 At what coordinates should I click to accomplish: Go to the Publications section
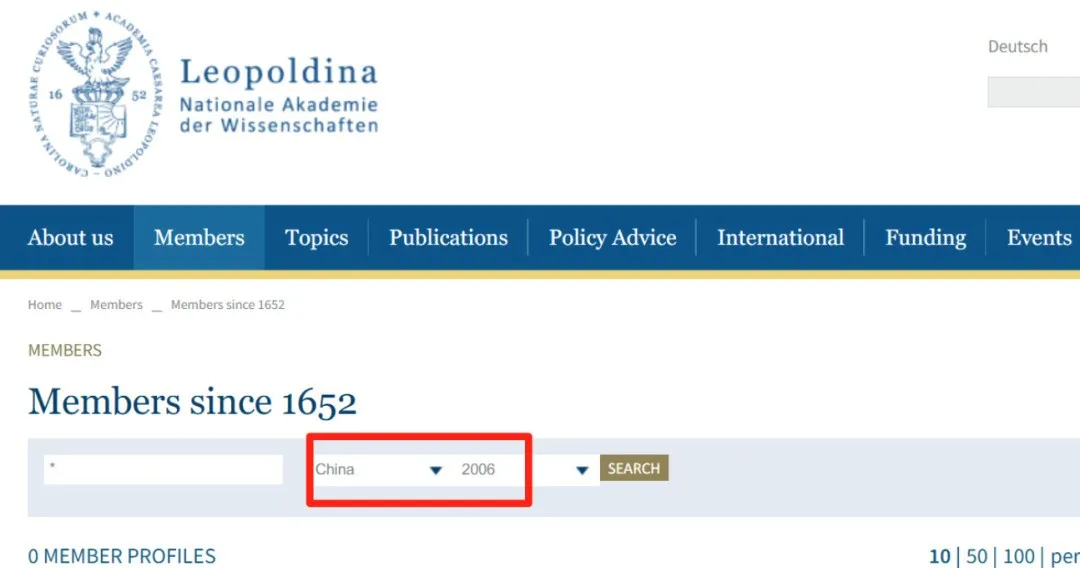(x=448, y=238)
